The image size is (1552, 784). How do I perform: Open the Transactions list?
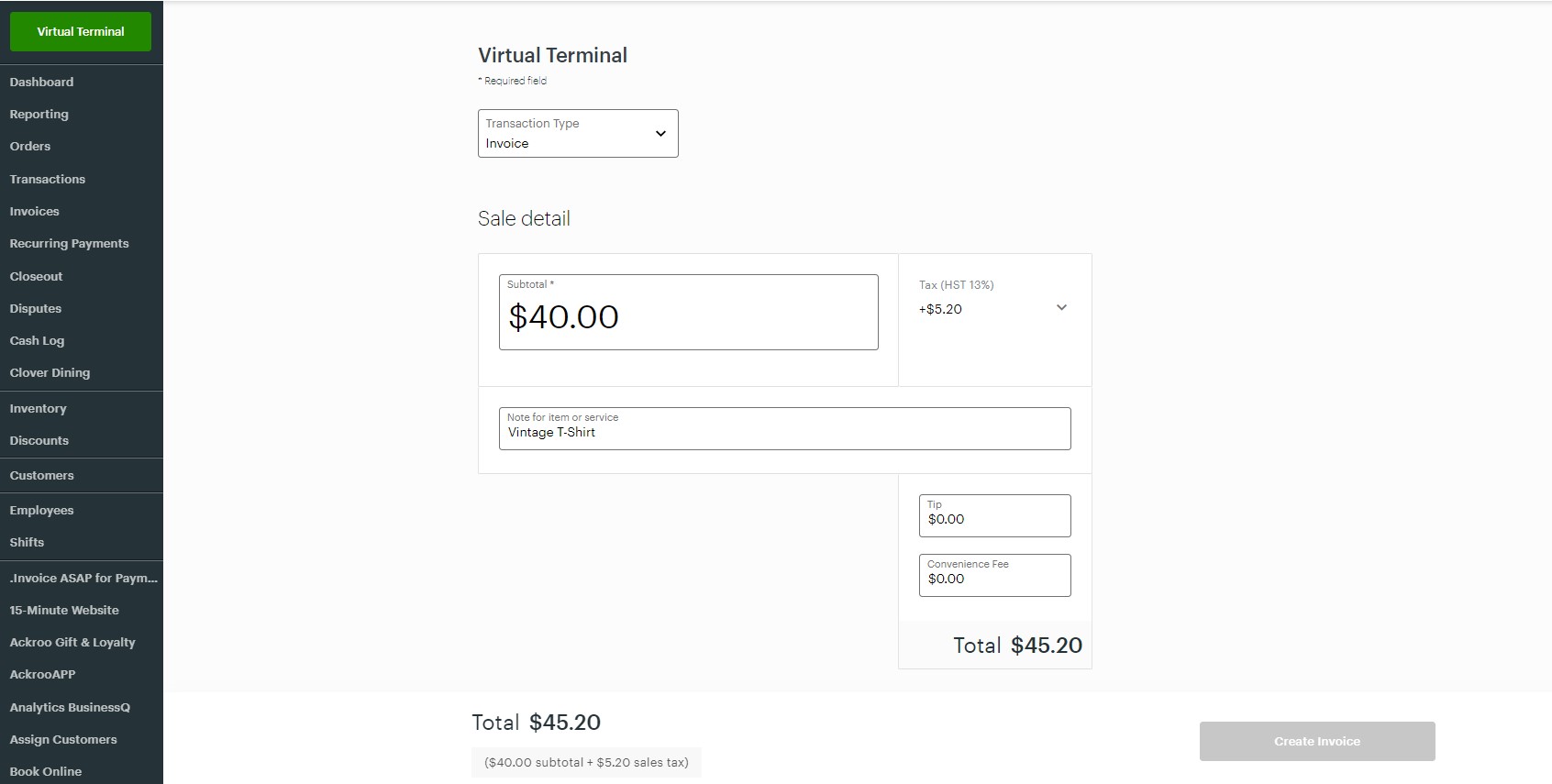pos(47,179)
